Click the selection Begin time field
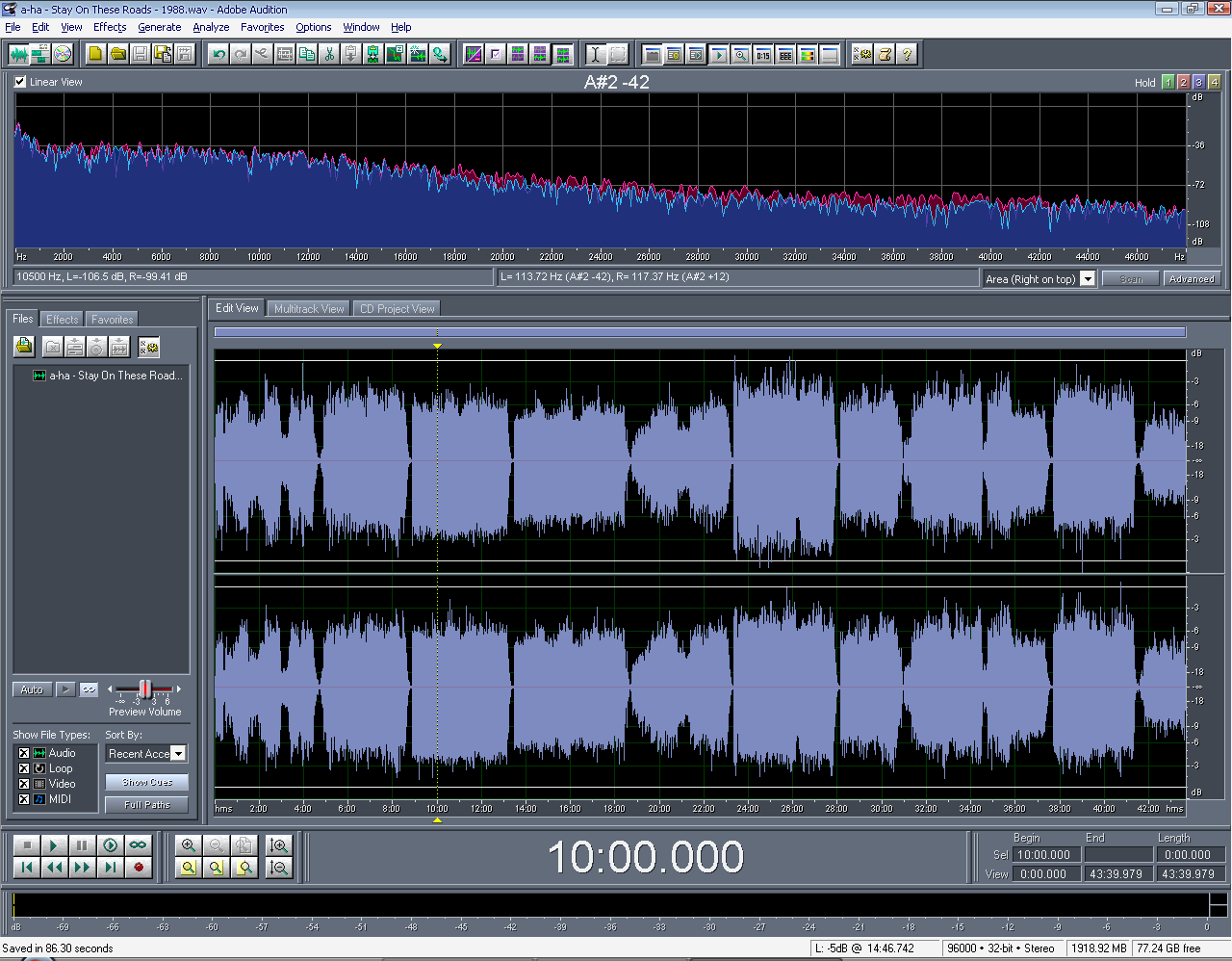This screenshot has height=961, width=1232. point(1047,854)
